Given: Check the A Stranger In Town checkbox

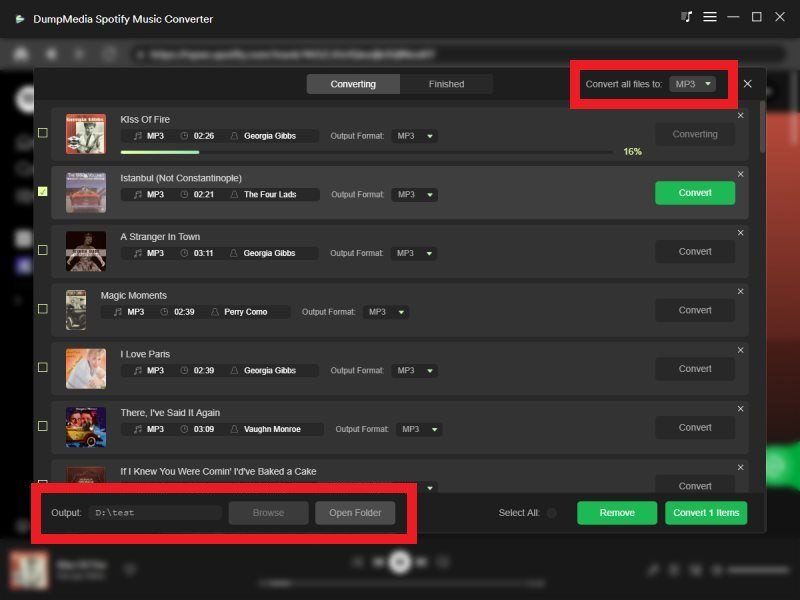Looking at the screenshot, I should point(43,250).
